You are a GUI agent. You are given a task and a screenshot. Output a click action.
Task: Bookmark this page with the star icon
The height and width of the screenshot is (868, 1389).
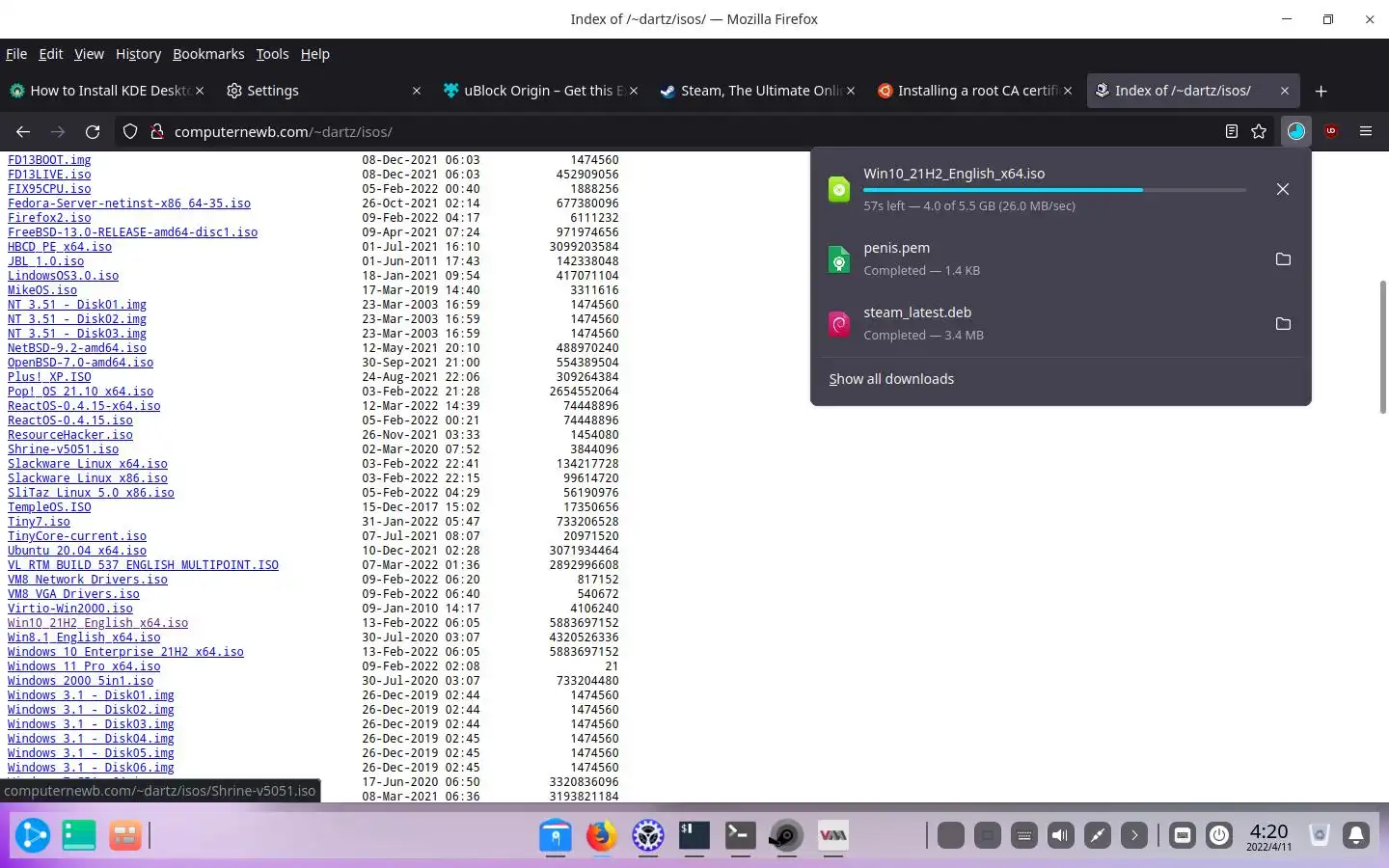[x=1259, y=131]
